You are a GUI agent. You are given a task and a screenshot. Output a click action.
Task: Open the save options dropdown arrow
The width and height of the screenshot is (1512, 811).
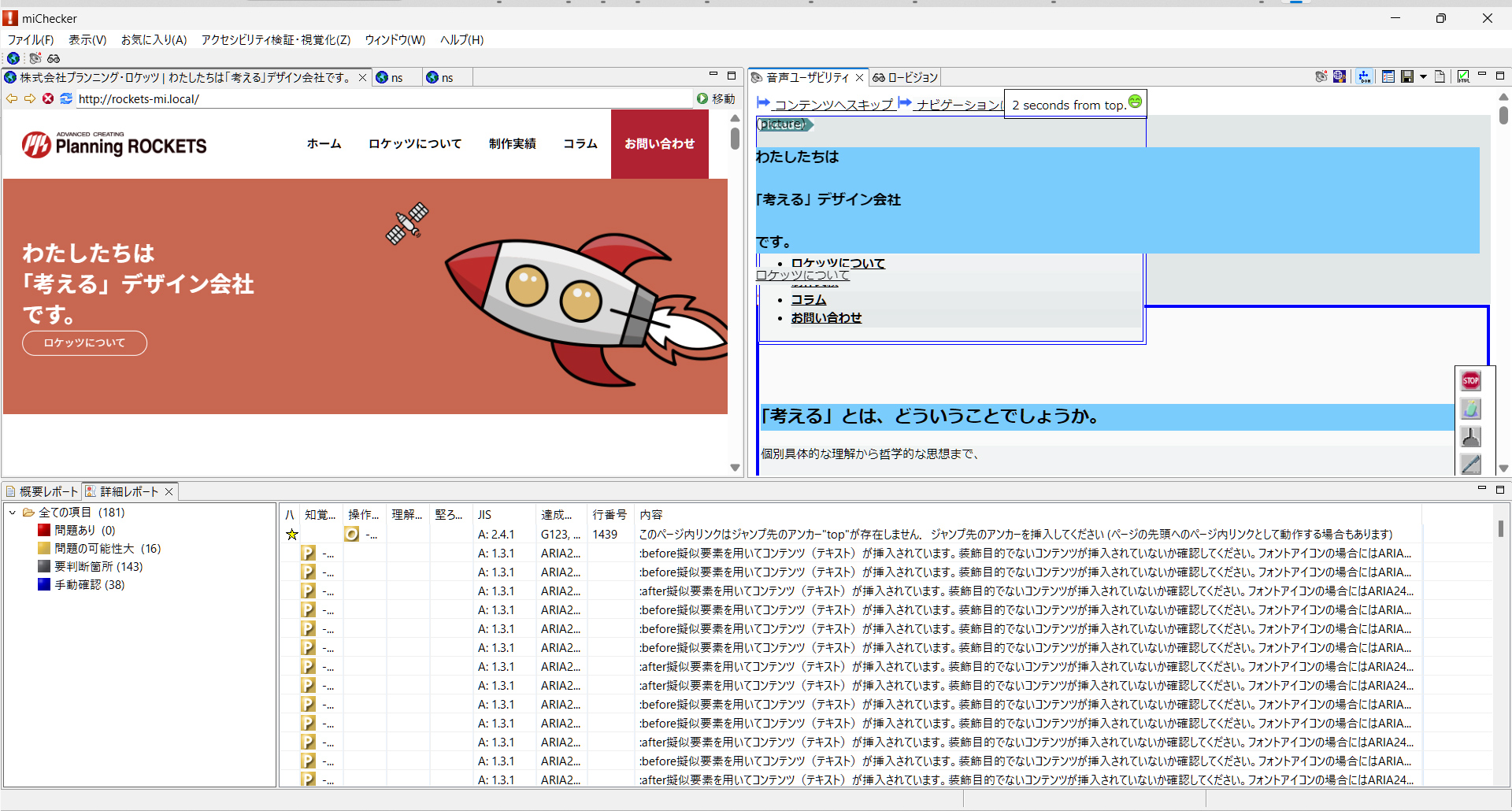coord(1424,76)
